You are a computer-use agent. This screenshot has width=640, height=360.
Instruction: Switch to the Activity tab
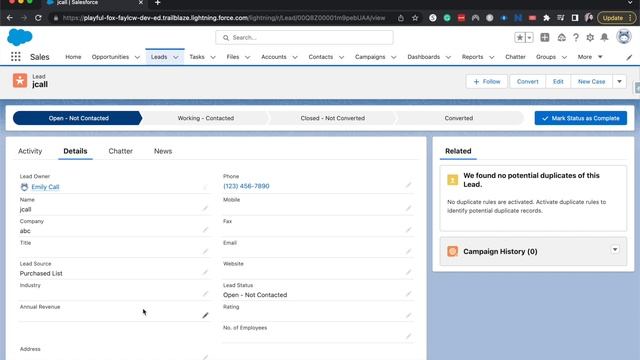[x=30, y=151]
